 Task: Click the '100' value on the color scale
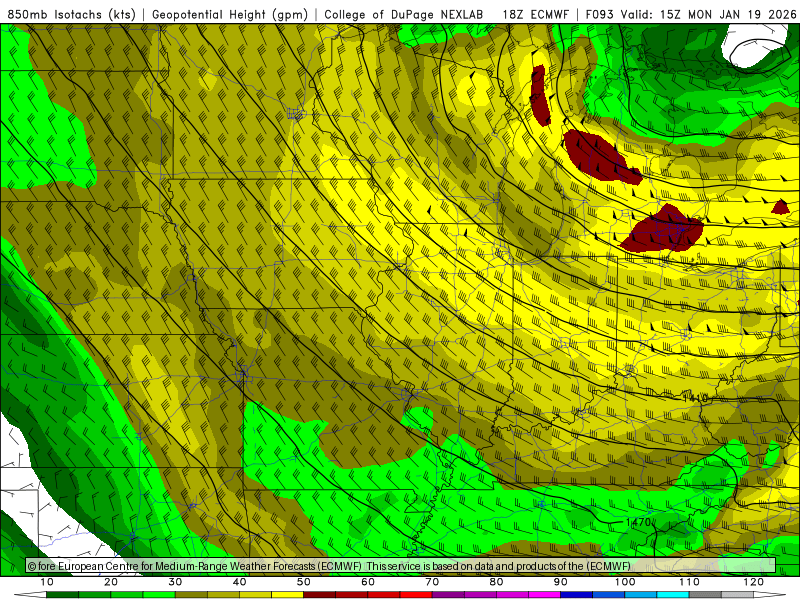(x=625, y=582)
